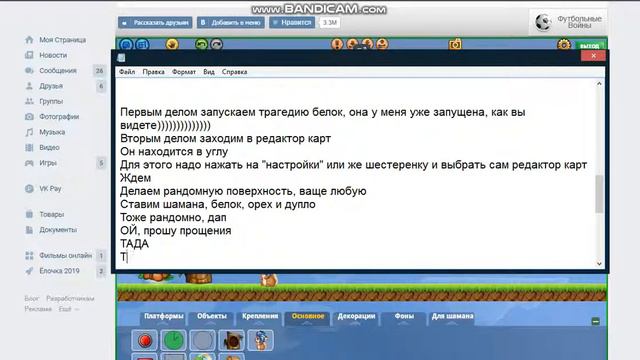Click the VK Pay sidebar icon
This screenshot has width=640, height=360.
tap(29, 189)
